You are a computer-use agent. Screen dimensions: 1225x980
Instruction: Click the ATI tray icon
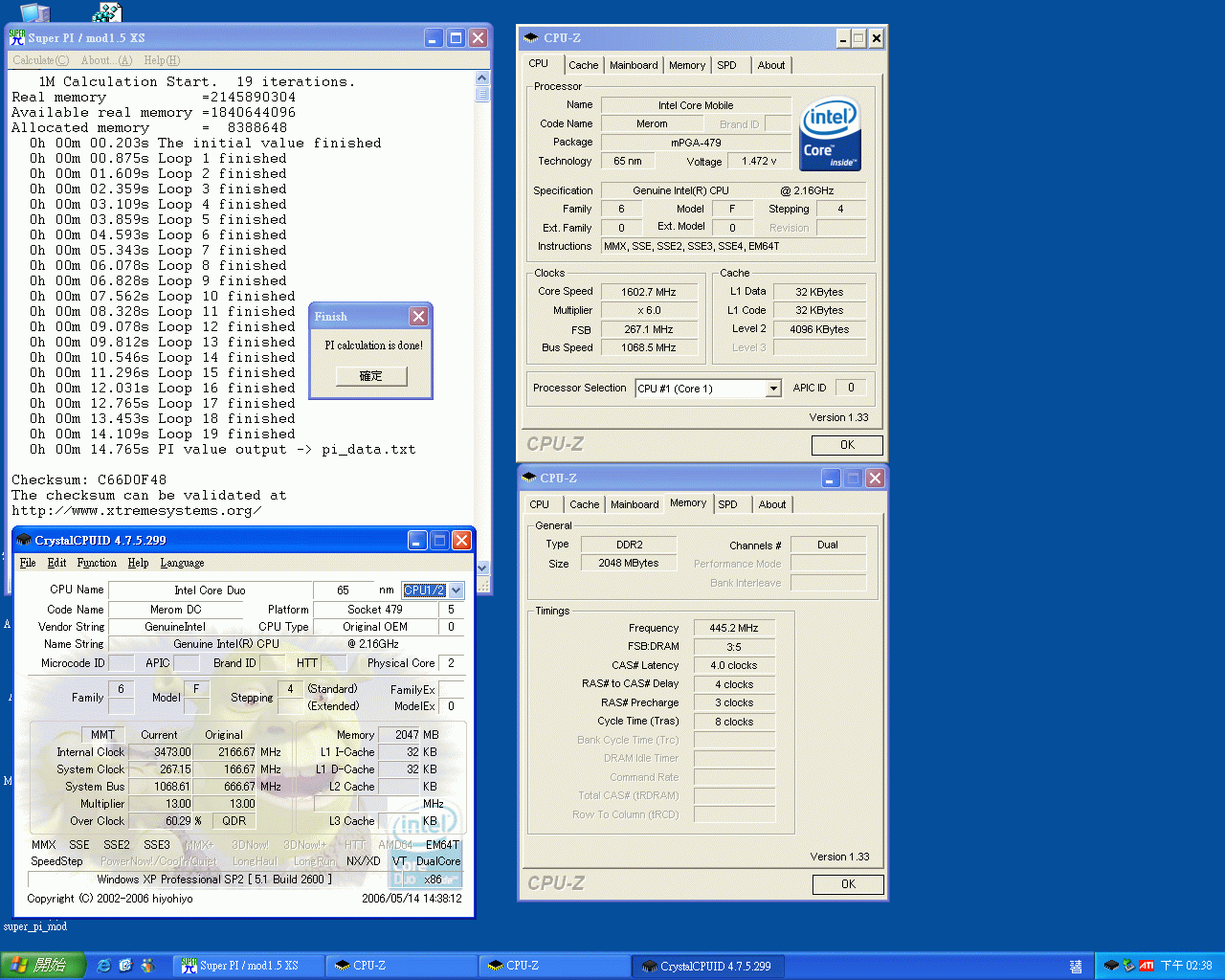tap(1147, 966)
